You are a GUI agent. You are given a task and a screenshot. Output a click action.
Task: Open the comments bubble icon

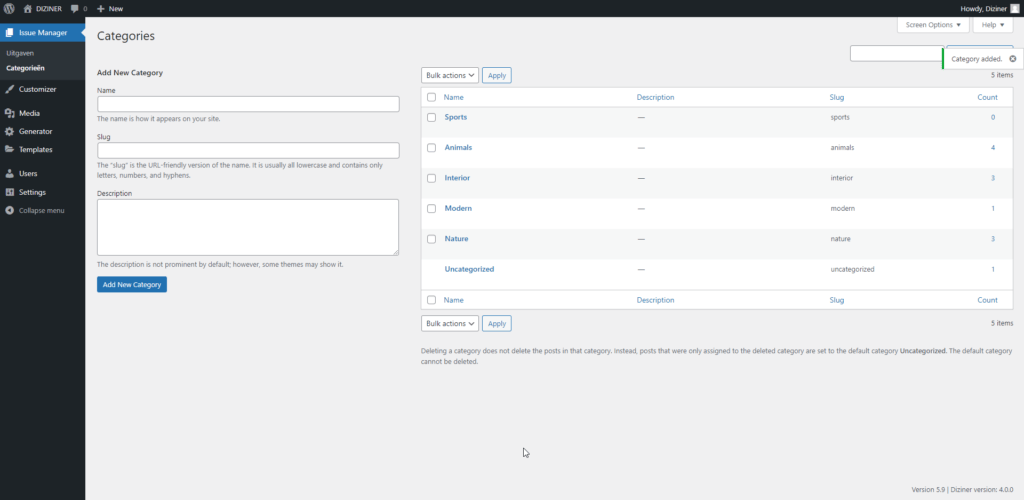pyautogui.click(x=75, y=8)
